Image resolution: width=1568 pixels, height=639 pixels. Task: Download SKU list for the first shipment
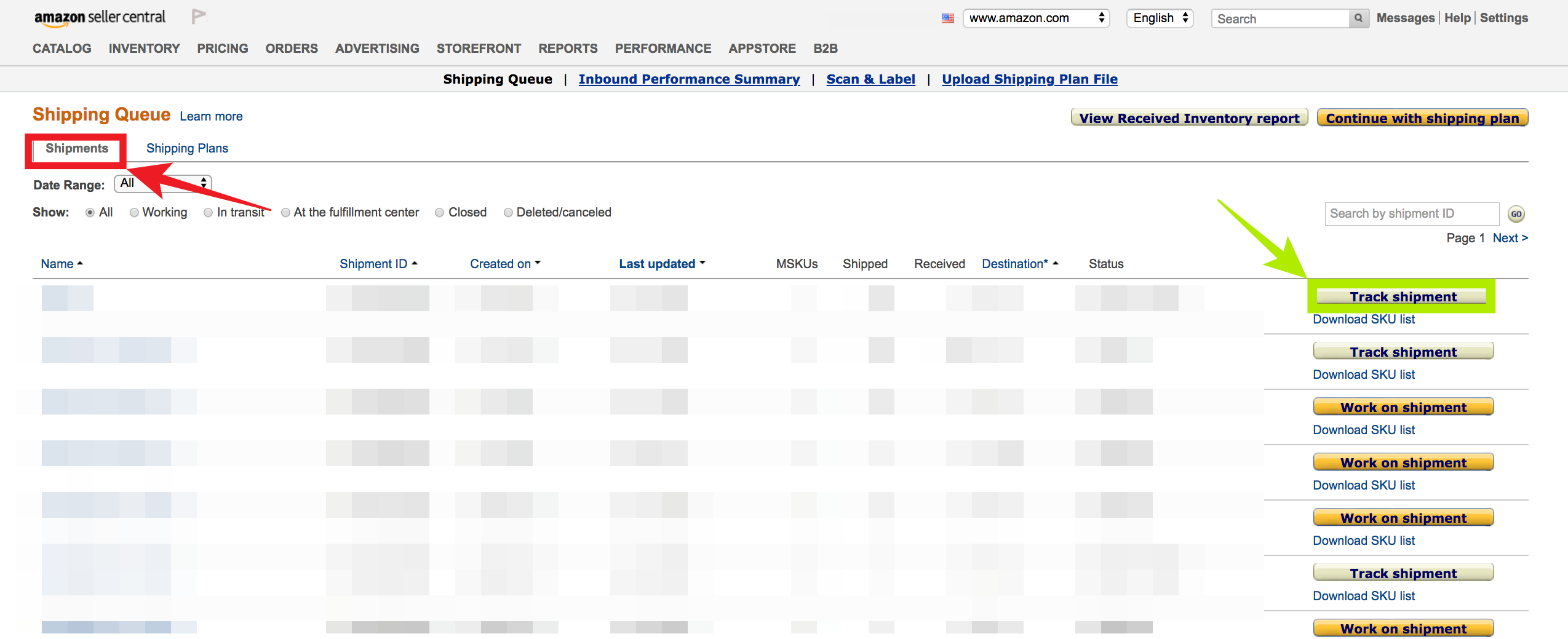[1364, 319]
